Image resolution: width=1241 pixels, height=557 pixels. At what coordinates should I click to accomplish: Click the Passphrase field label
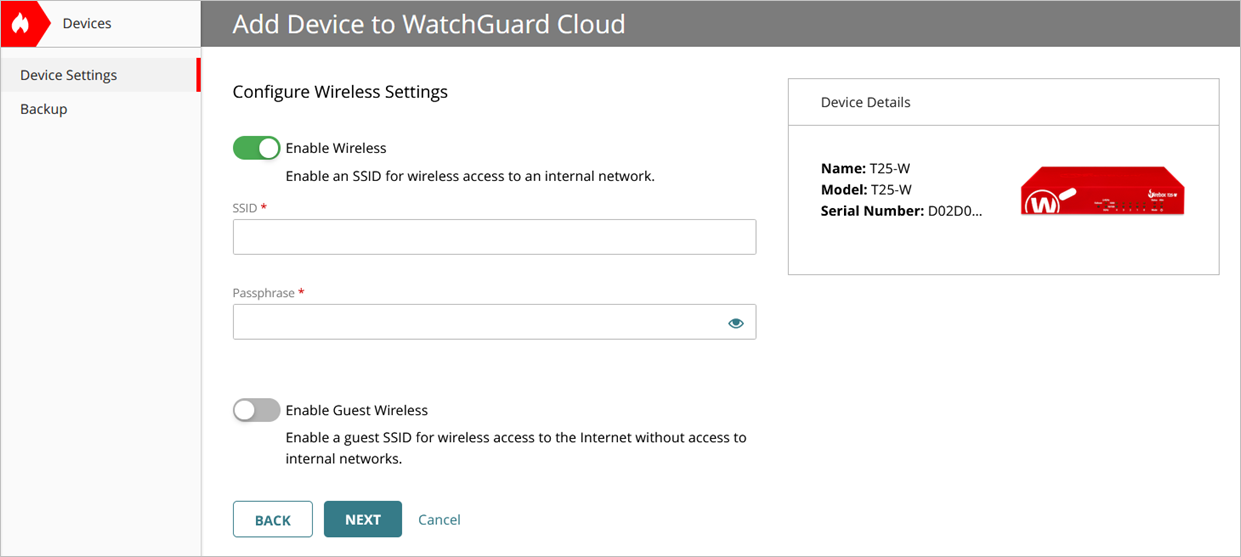pyautogui.click(x=269, y=293)
